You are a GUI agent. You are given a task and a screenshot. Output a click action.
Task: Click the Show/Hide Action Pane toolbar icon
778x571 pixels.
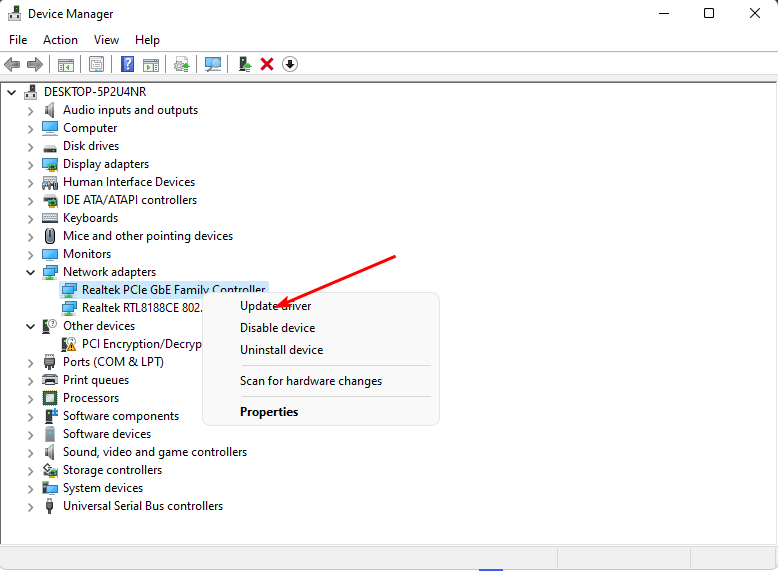pyautogui.click(x=151, y=64)
